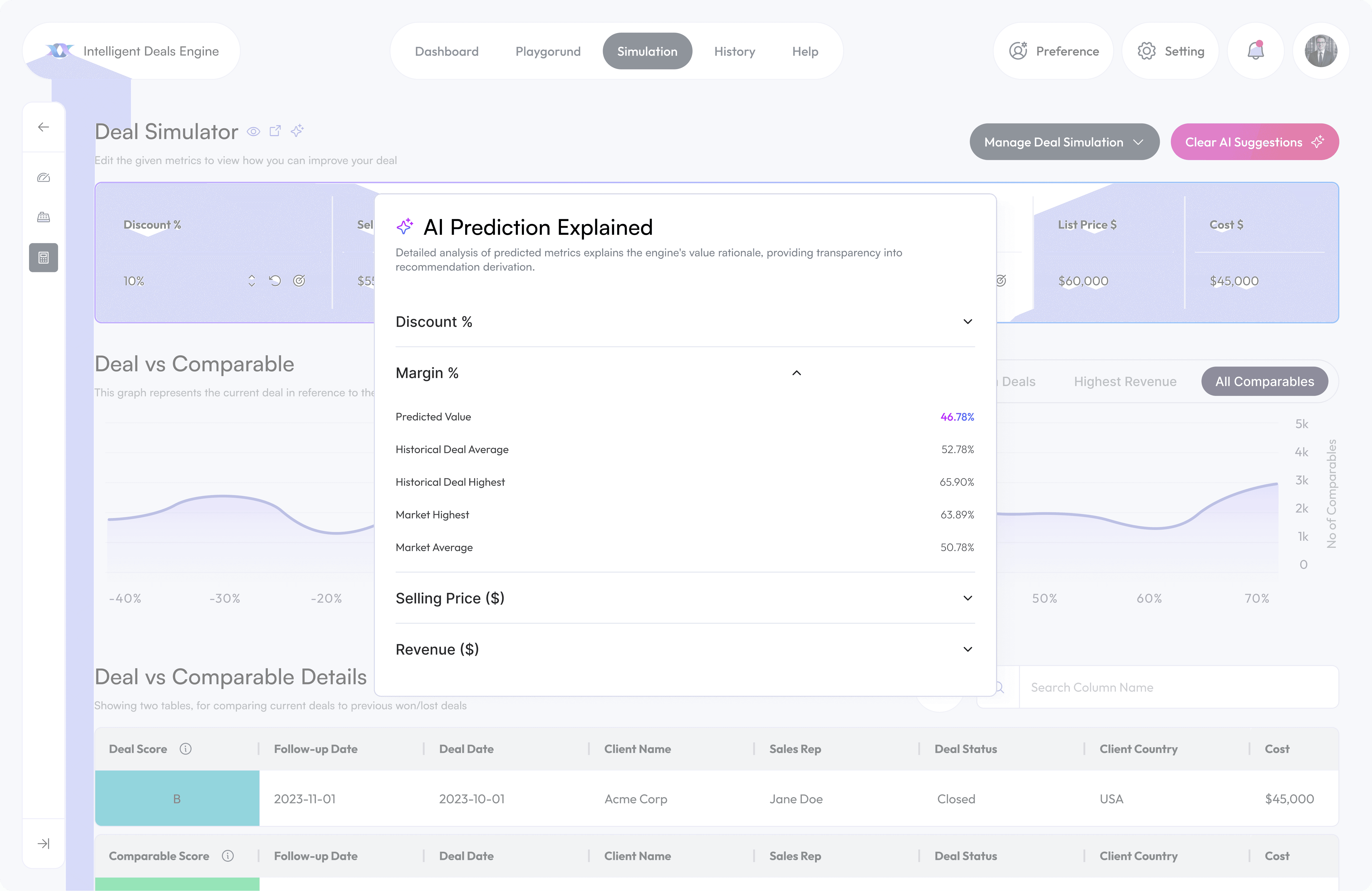Image resolution: width=1372 pixels, height=891 pixels.
Task: Adjust Discount % stepper arrows
Action: pos(251,281)
